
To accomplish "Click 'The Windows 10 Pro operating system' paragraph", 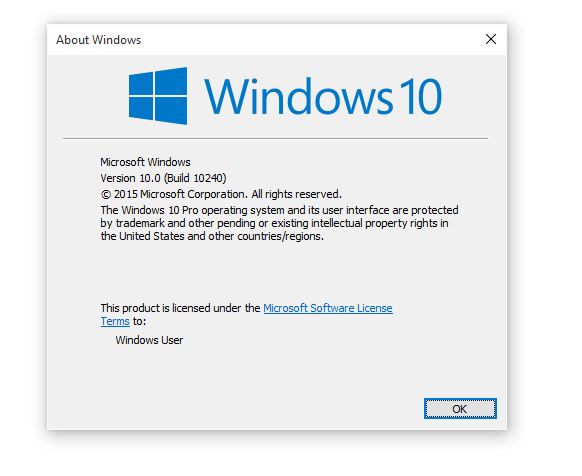I will [279, 223].
